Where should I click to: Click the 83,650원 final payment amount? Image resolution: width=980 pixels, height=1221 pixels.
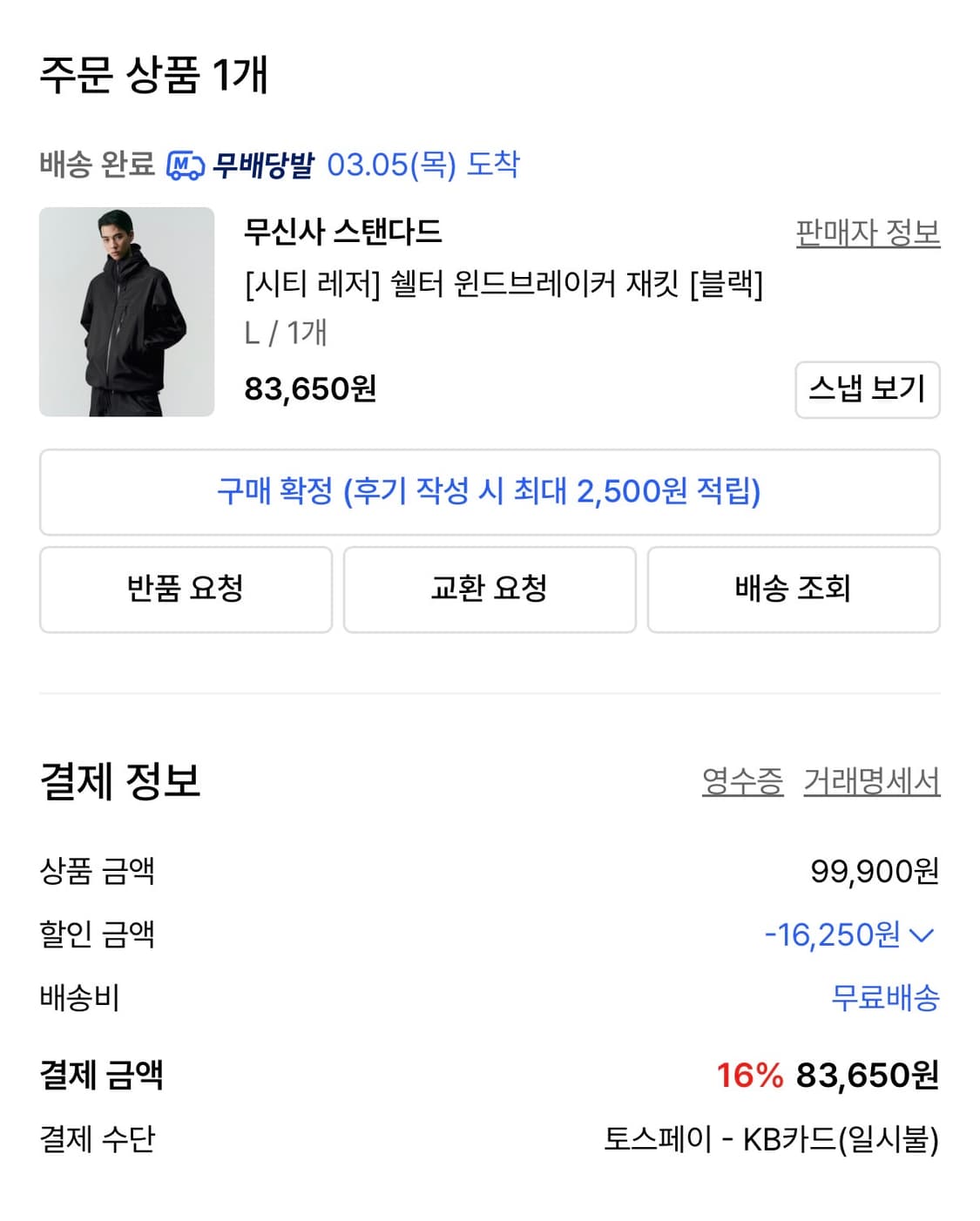868,1077
